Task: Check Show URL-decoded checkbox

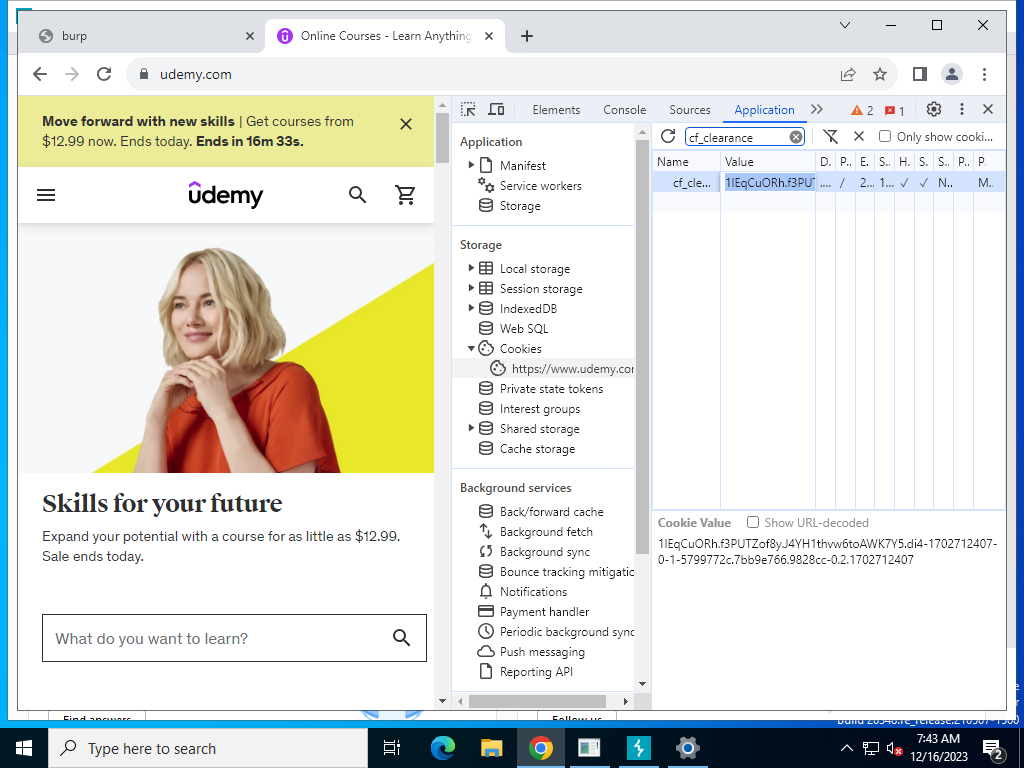Action: click(753, 522)
